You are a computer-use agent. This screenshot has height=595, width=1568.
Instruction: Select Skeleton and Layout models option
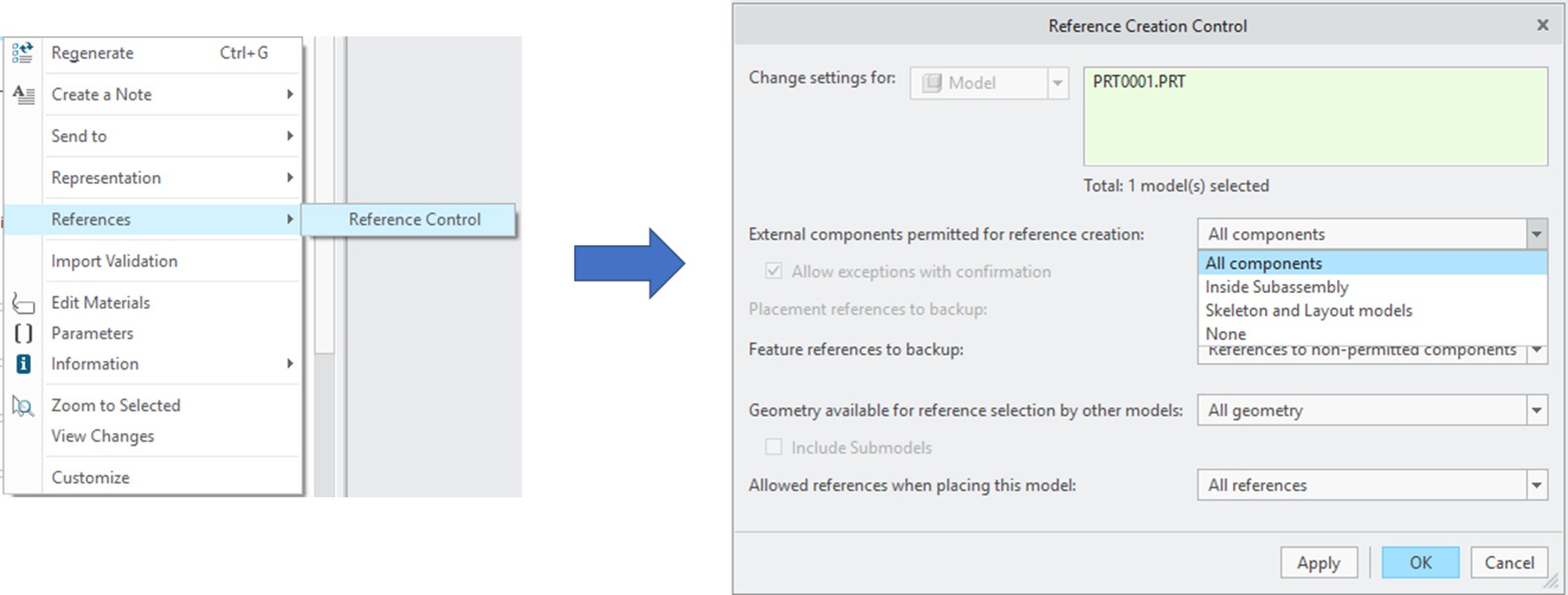pyautogui.click(x=1308, y=311)
